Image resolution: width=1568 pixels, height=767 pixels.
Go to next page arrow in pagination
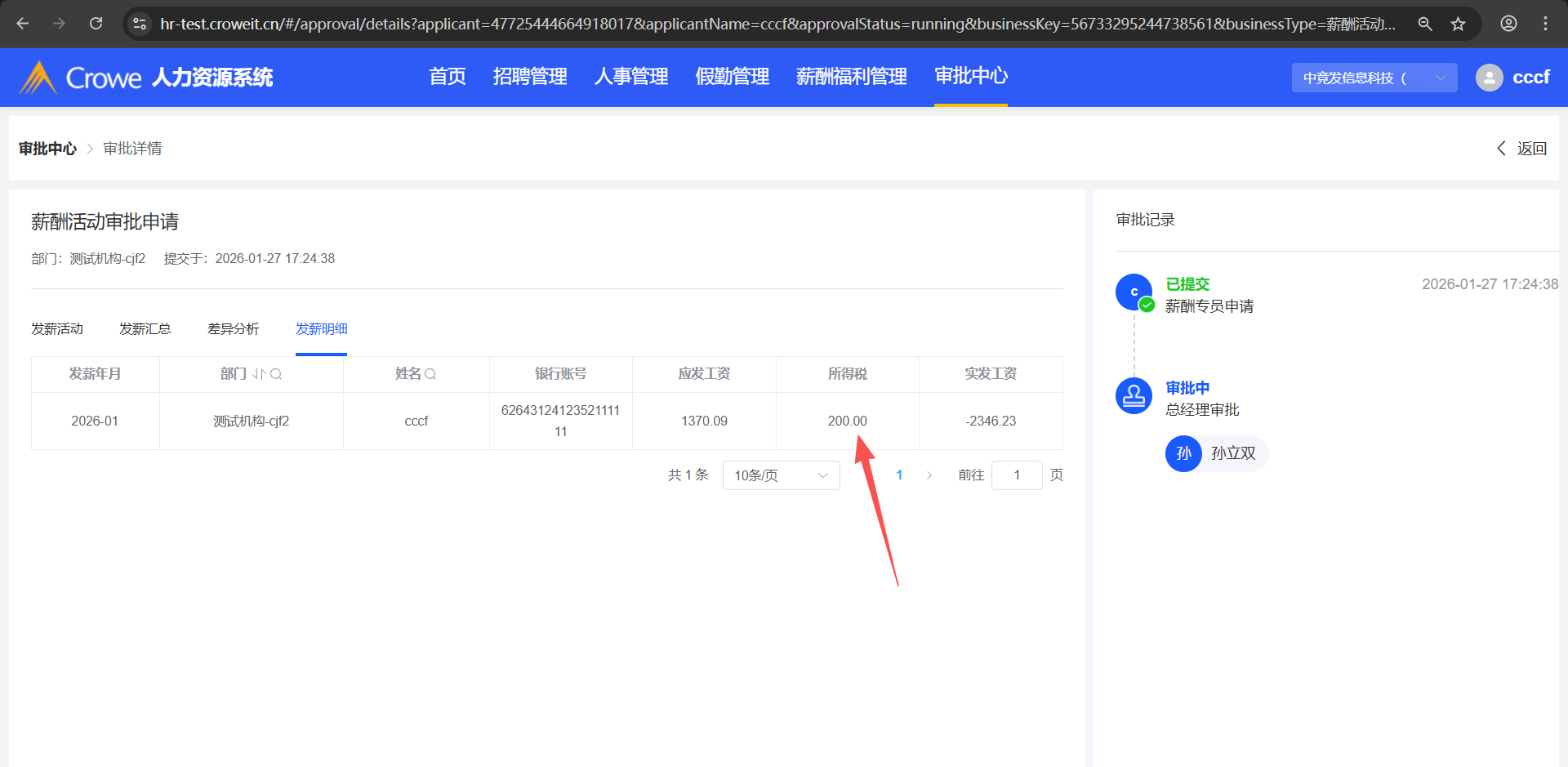click(929, 475)
